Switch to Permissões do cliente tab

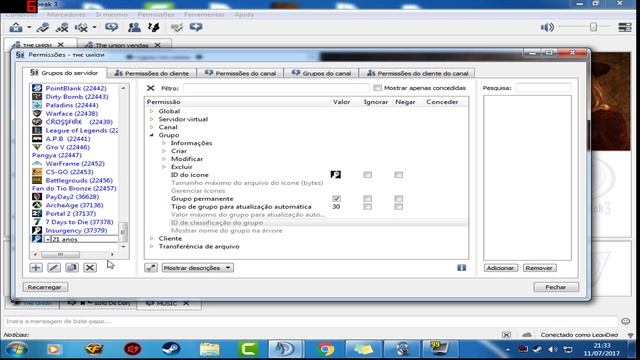[152, 73]
